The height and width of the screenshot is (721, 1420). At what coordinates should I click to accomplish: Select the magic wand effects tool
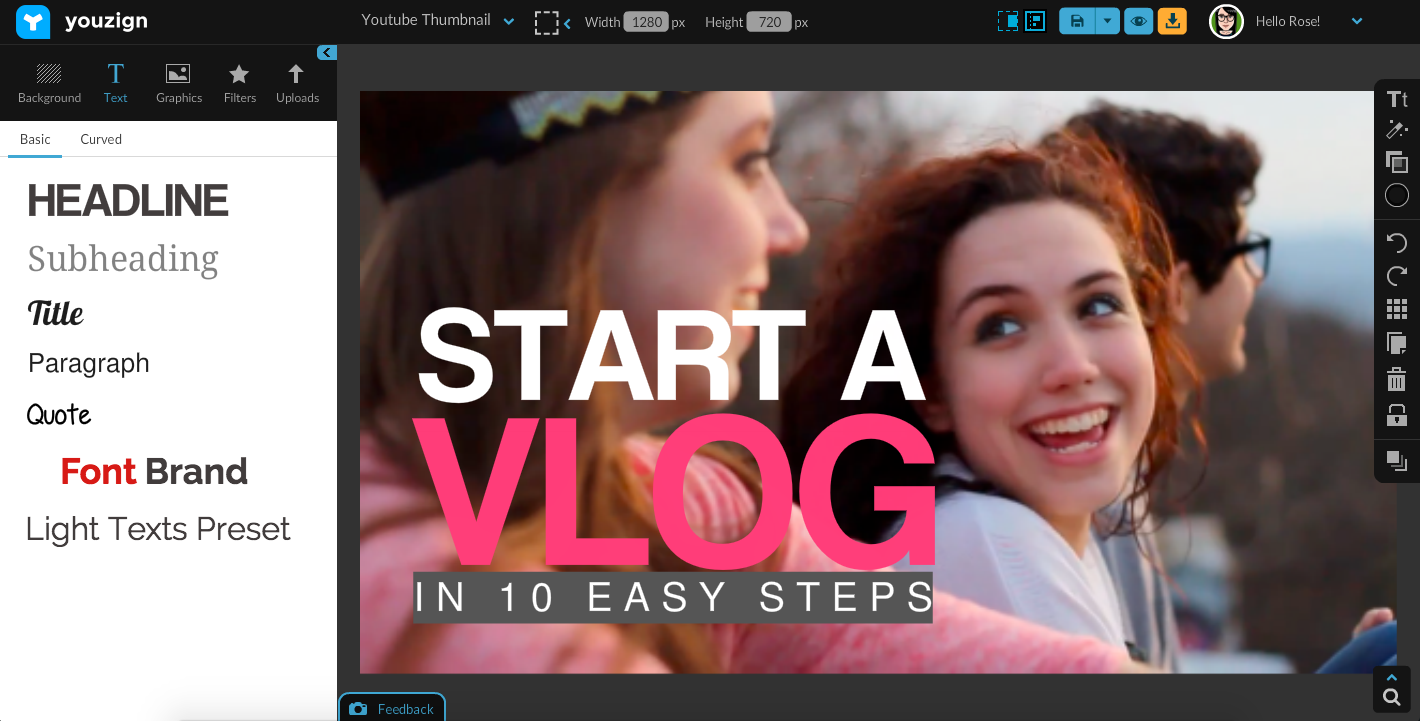(x=1397, y=130)
